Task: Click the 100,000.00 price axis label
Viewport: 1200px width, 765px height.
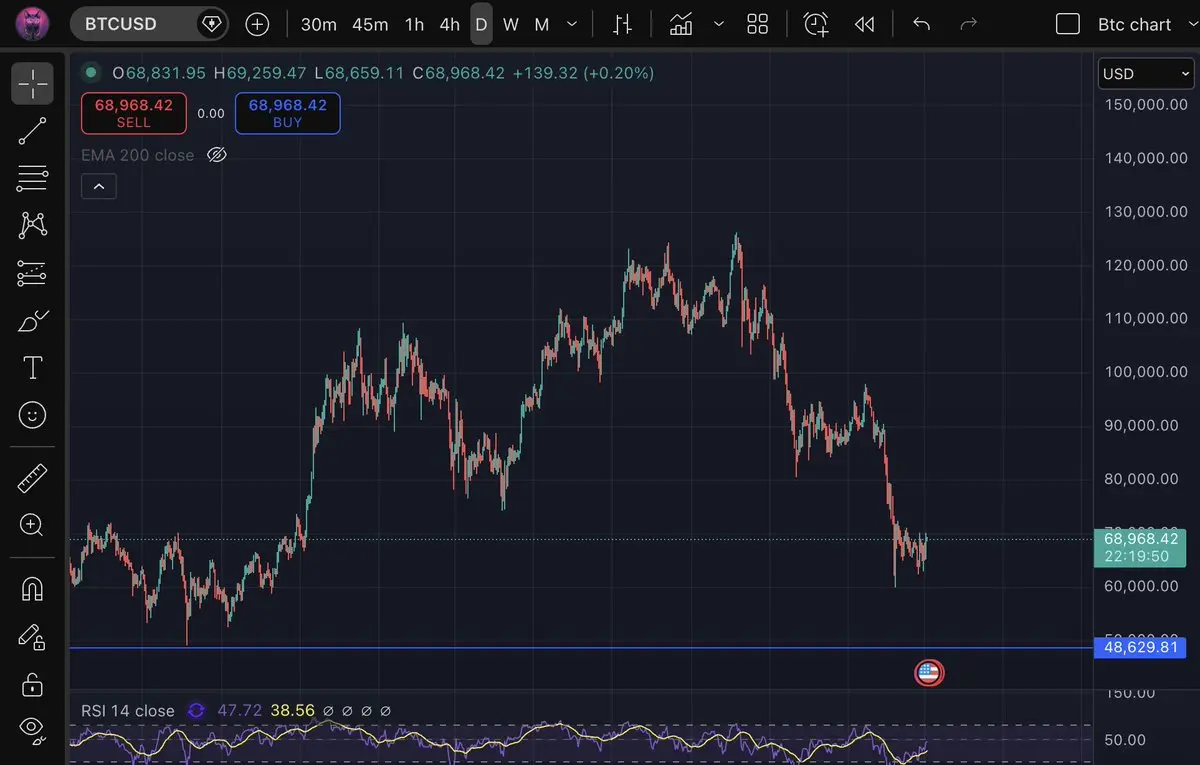Action: click(x=1146, y=371)
